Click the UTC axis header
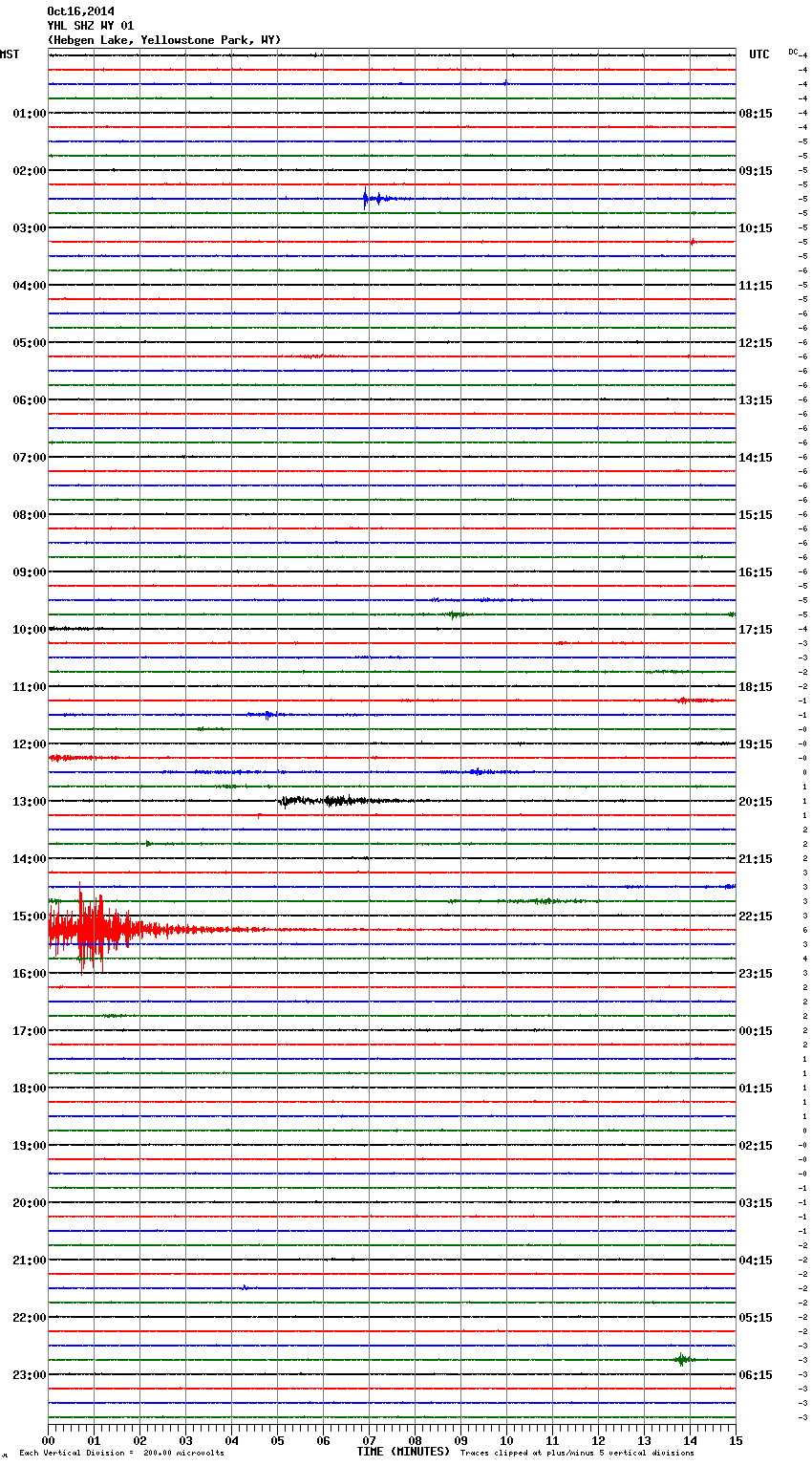The width and height of the screenshot is (812, 1466). (759, 54)
